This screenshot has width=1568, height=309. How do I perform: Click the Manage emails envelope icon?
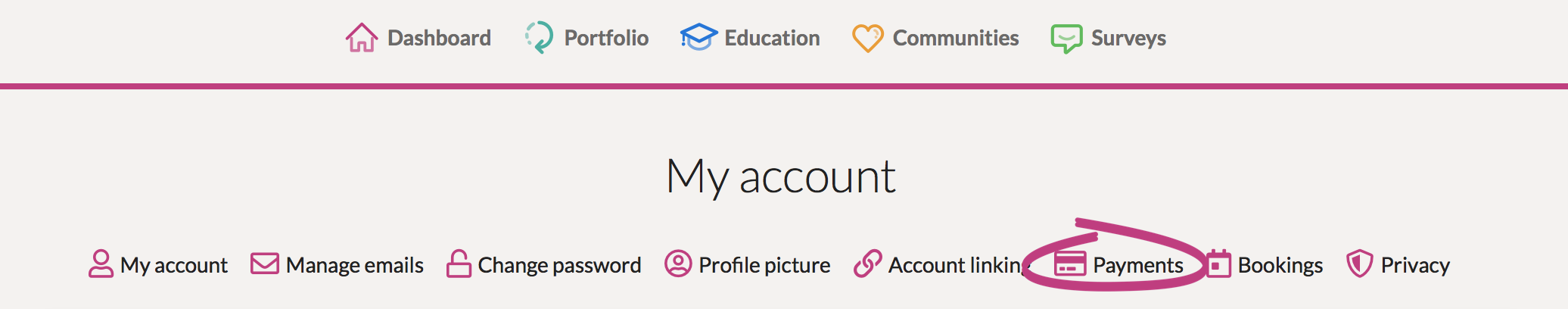coord(265,264)
